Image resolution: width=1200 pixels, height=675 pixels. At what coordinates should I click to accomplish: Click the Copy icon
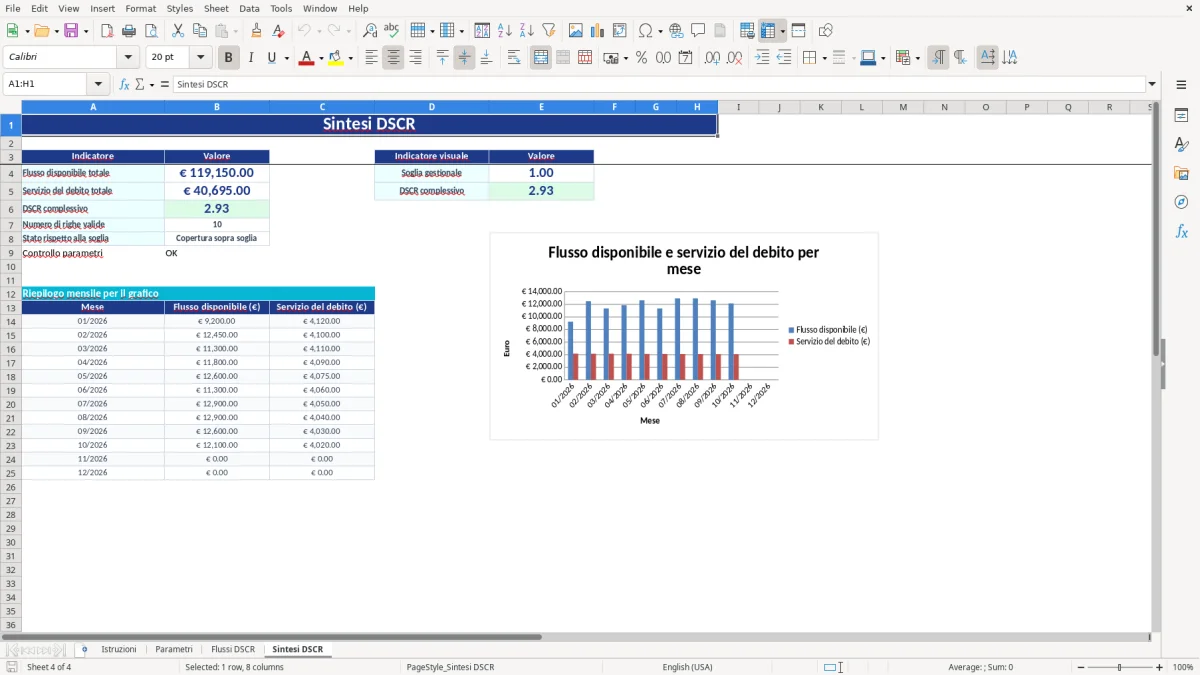click(x=200, y=31)
